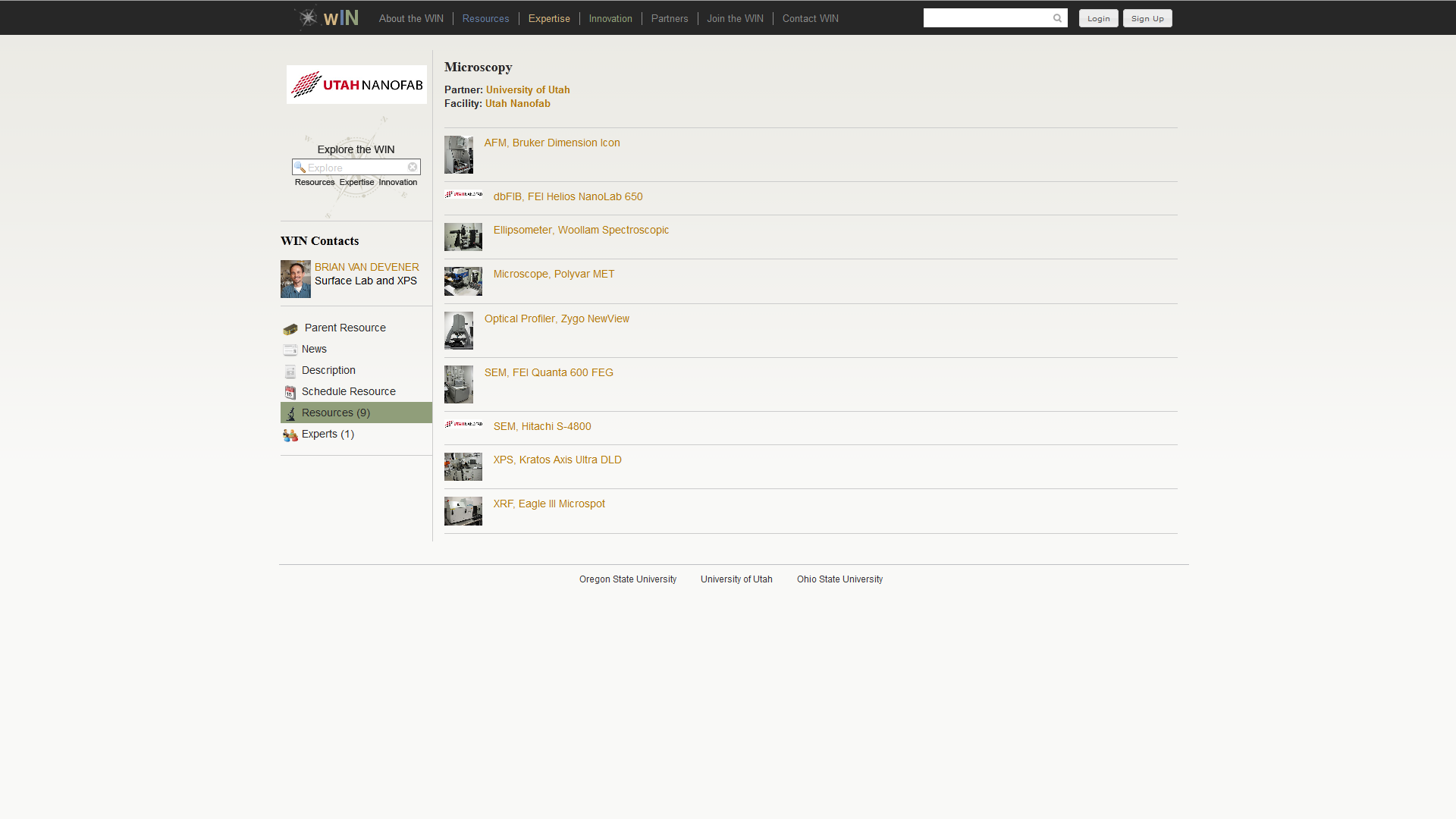
Task: Open AFM, Bruker Dimension Icon link
Action: click(x=552, y=143)
